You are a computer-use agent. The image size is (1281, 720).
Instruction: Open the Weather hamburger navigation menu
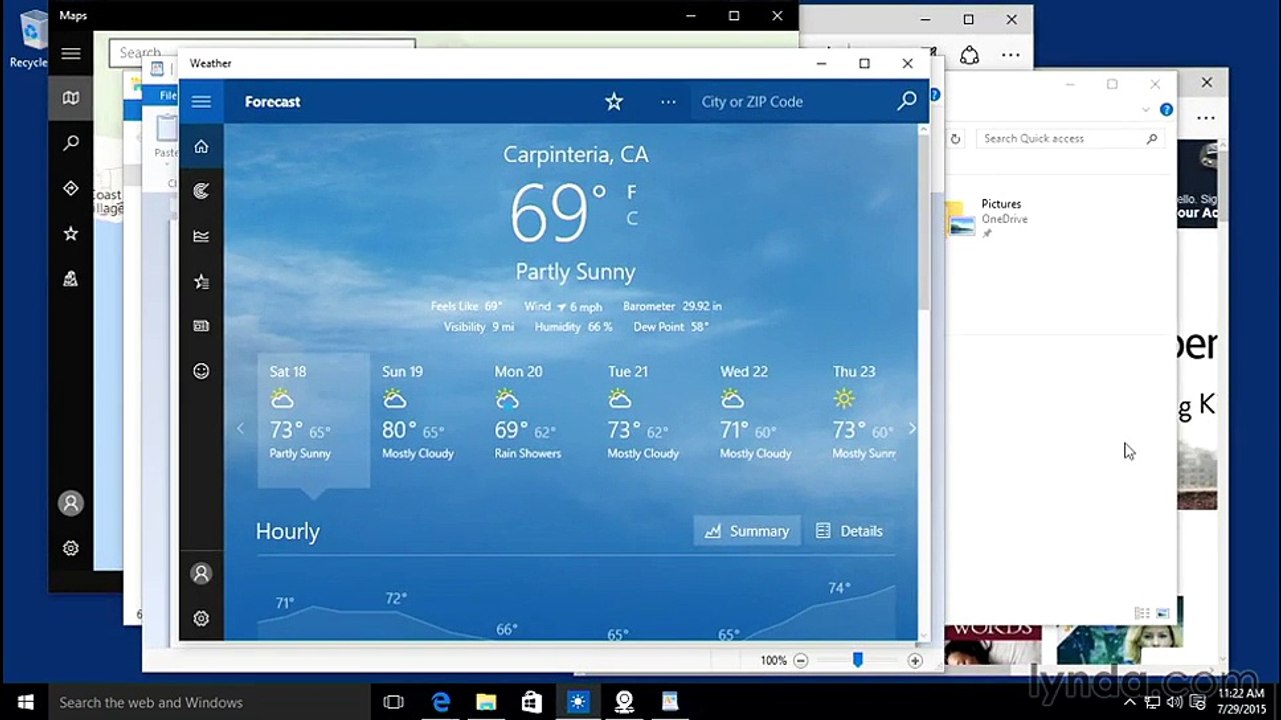point(201,101)
